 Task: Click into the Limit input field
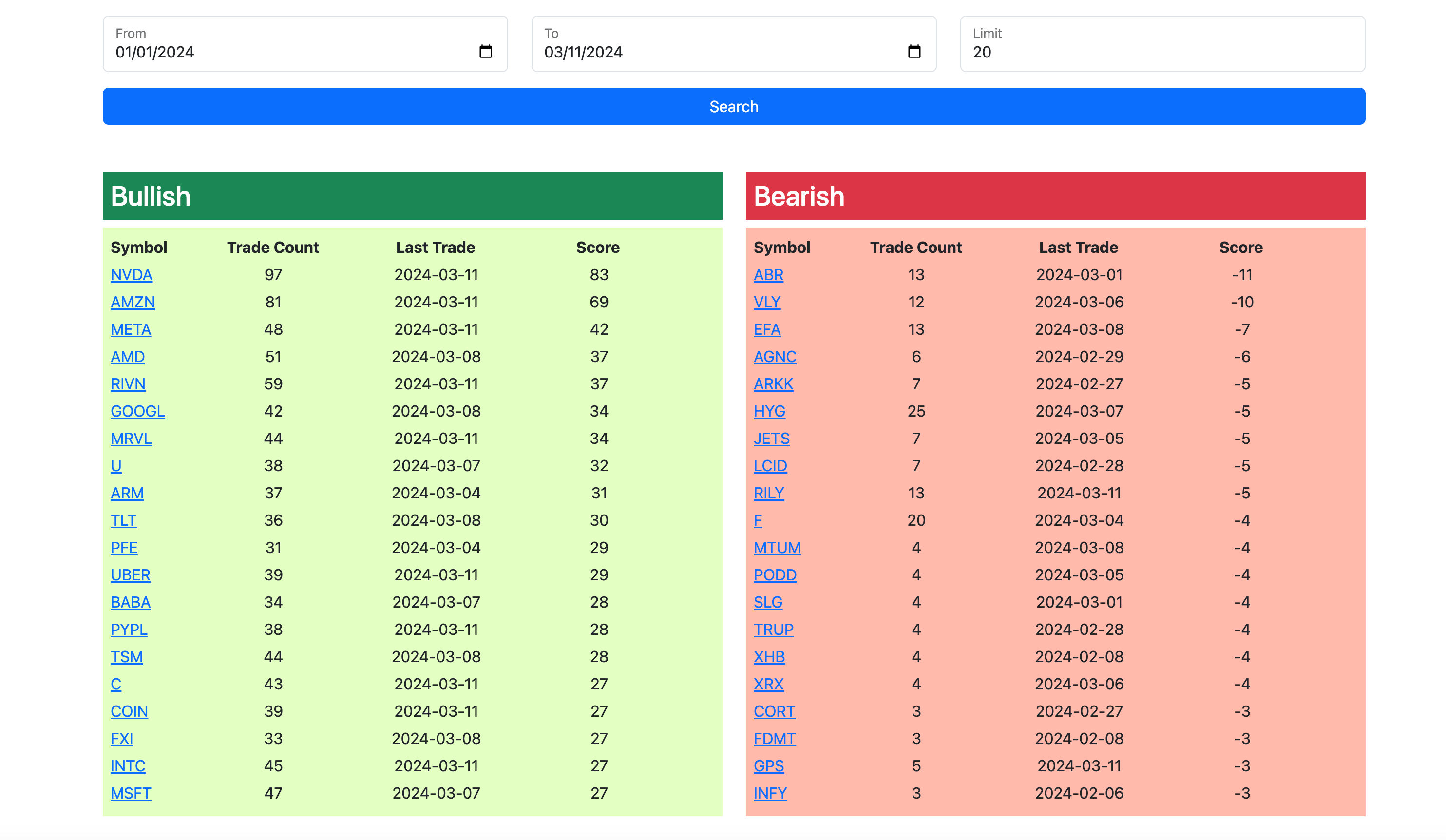pos(1162,52)
